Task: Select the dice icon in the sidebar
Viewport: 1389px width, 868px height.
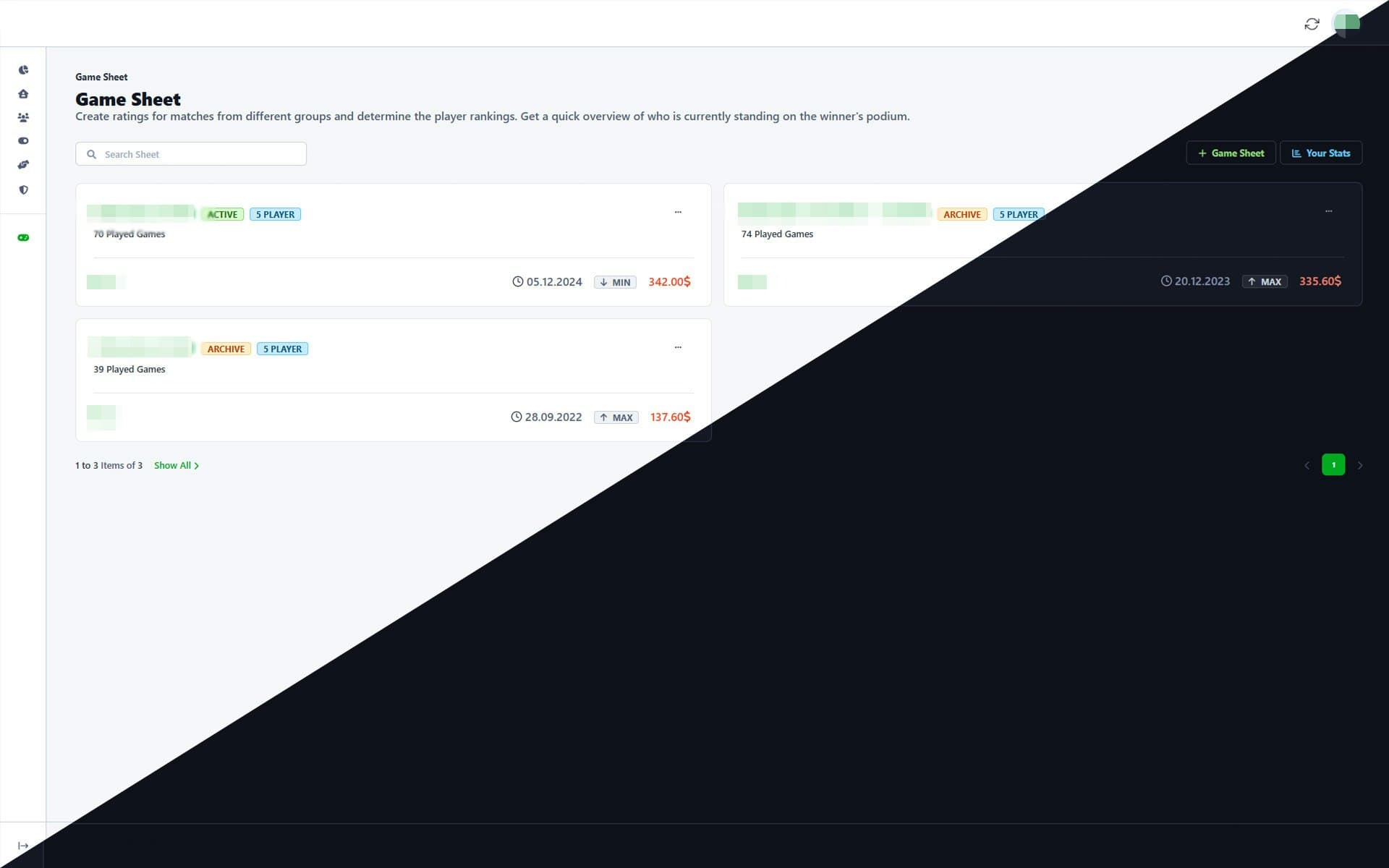Action: 23,164
